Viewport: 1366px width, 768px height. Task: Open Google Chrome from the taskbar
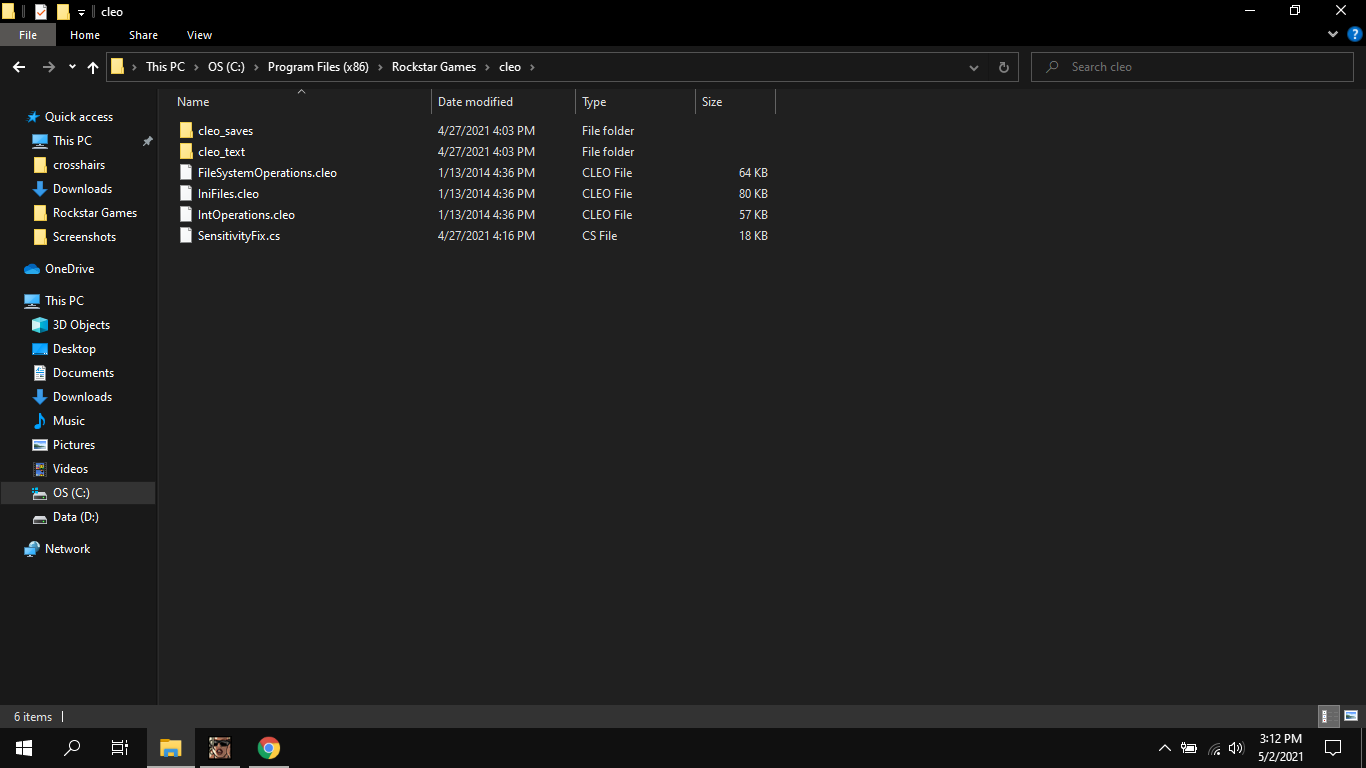[268, 748]
